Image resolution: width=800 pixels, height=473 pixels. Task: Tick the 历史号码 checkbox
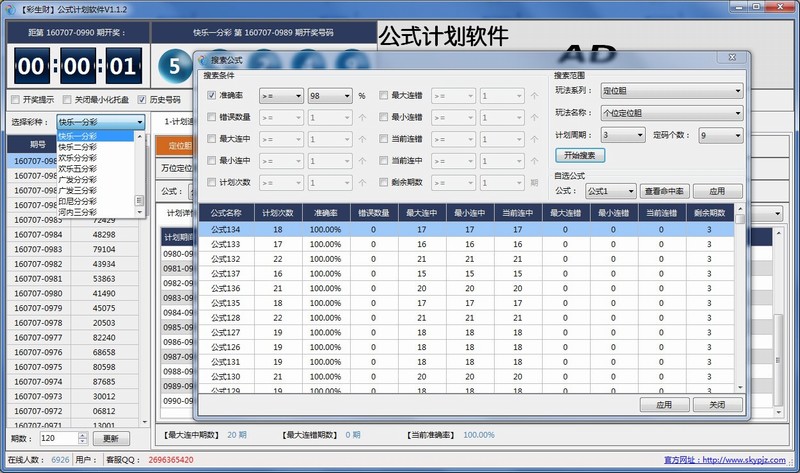(x=141, y=100)
